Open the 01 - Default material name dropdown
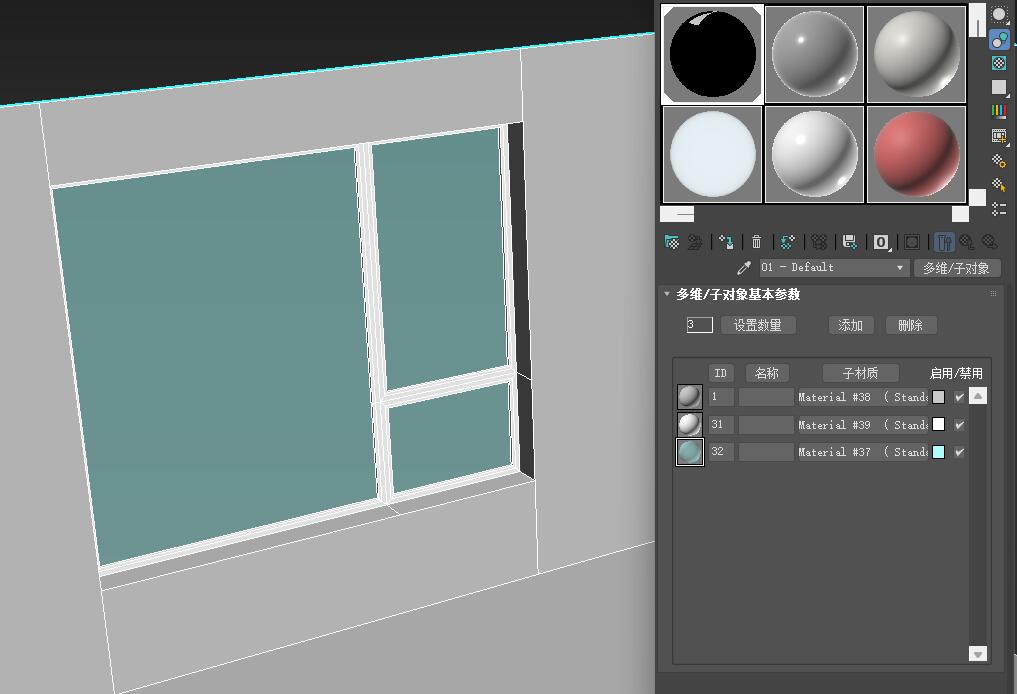The width and height of the screenshot is (1017, 694). 900,268
